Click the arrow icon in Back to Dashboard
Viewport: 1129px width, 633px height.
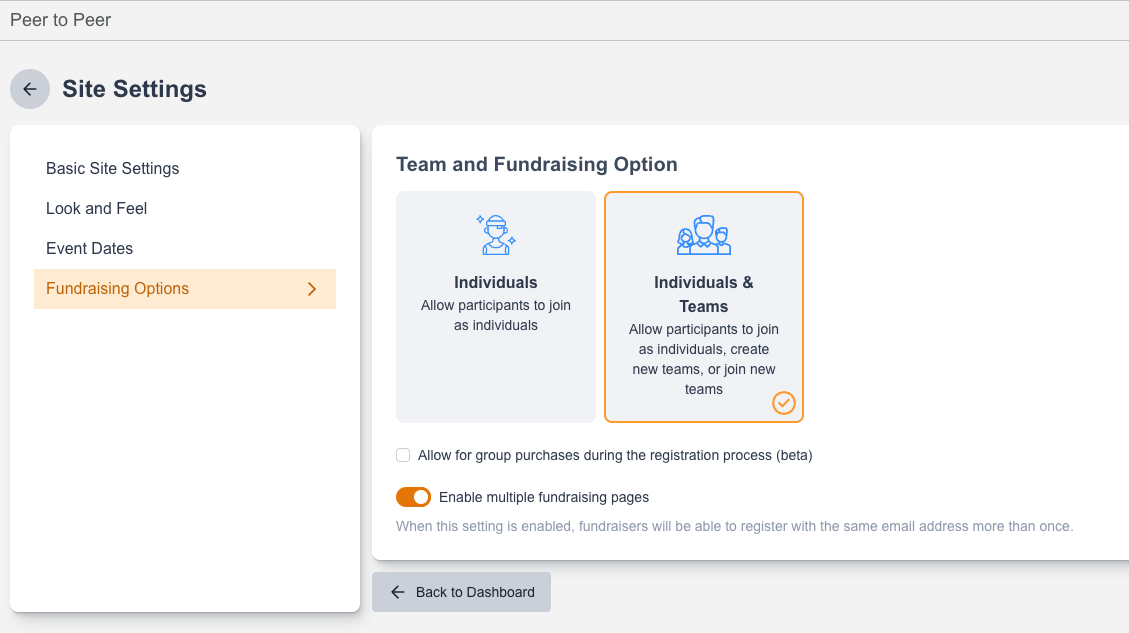click(x=397, y=592)
